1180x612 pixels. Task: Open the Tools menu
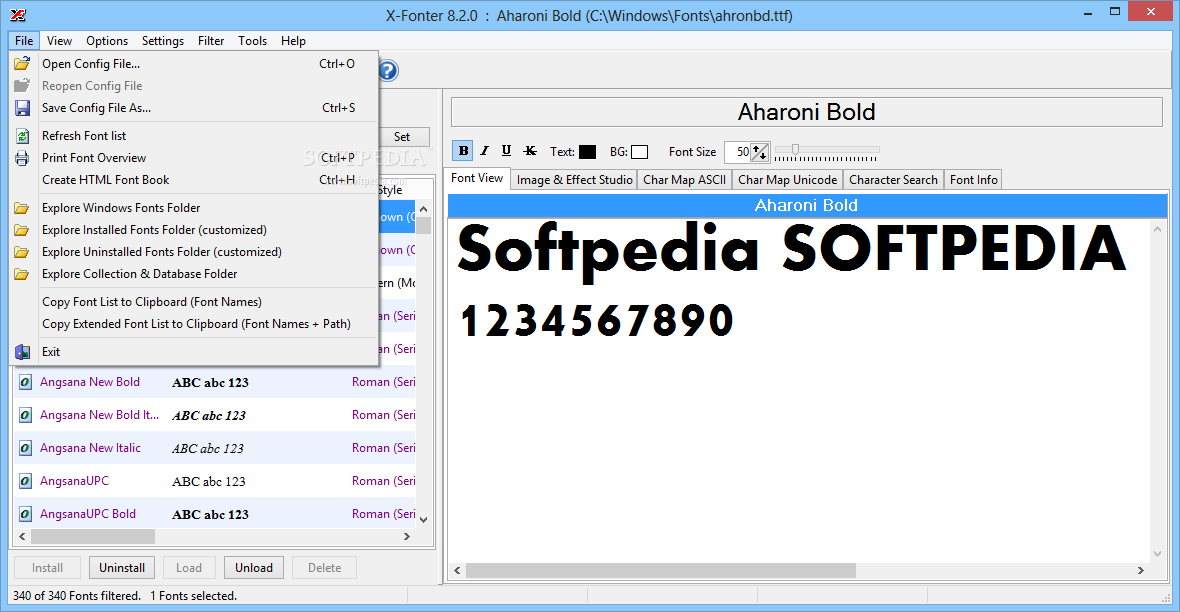pyautogui.click(x=253, y=41)
